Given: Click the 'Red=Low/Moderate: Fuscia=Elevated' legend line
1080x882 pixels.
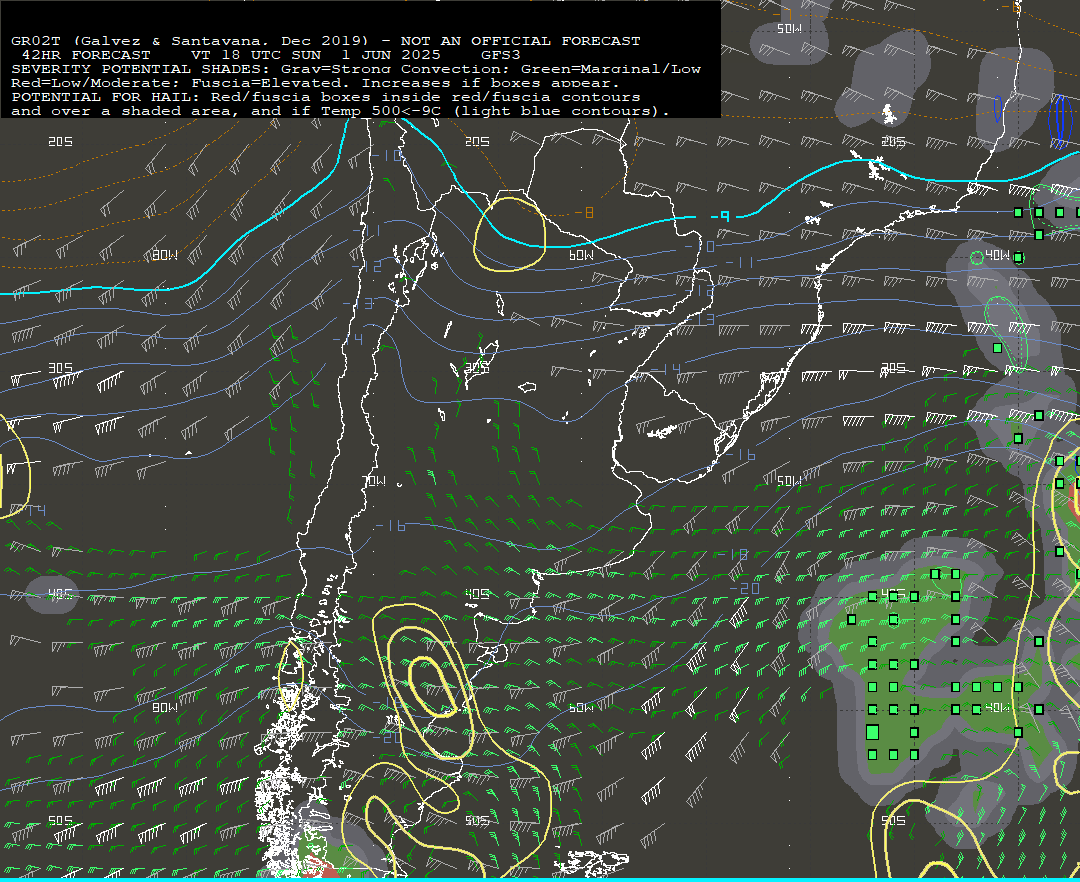Looking at the screenshot, I should (315, 83).
